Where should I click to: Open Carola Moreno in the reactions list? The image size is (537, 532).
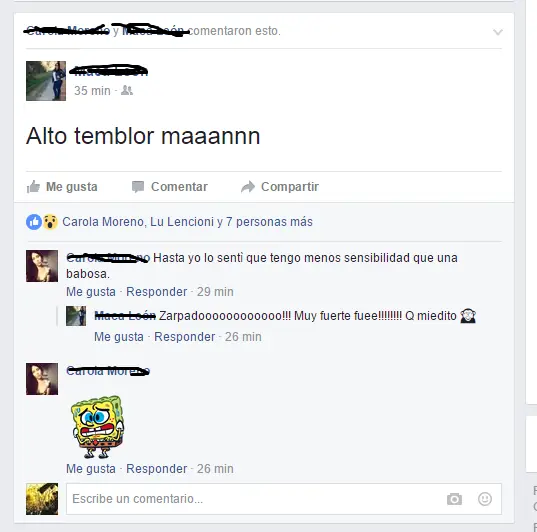pos(103,222)
